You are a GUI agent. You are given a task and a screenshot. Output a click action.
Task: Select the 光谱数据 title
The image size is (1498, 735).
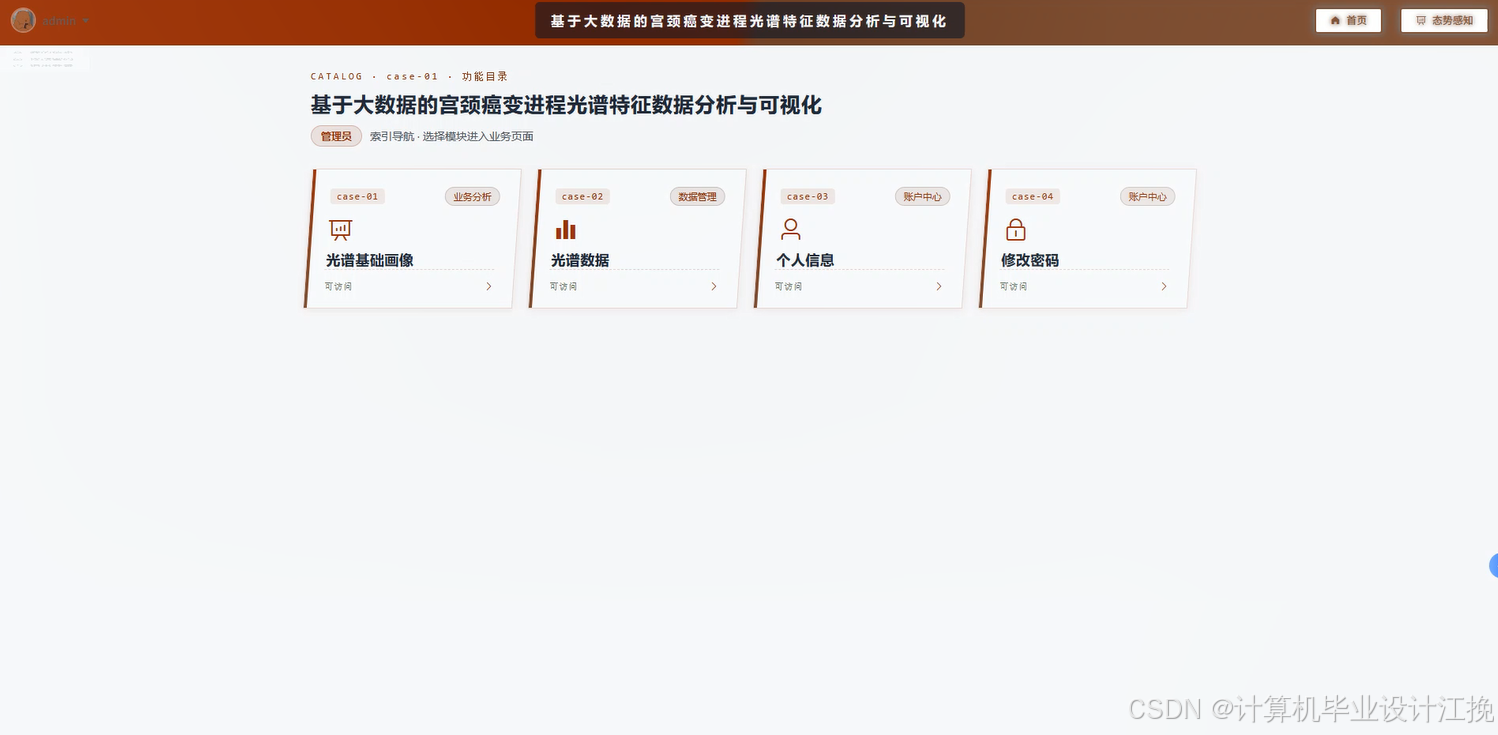tap(580, 260)
